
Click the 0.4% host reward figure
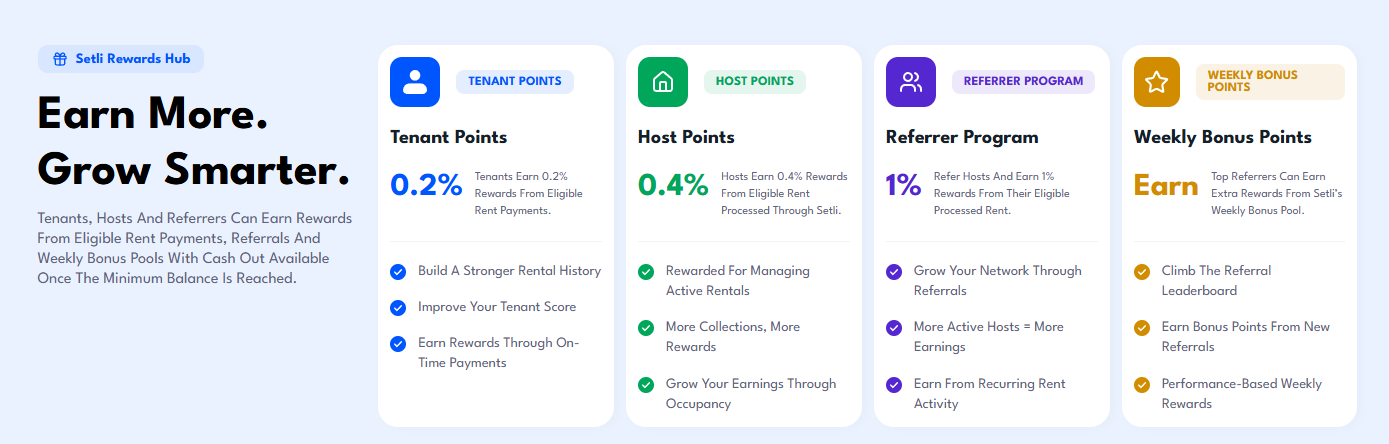673,185
